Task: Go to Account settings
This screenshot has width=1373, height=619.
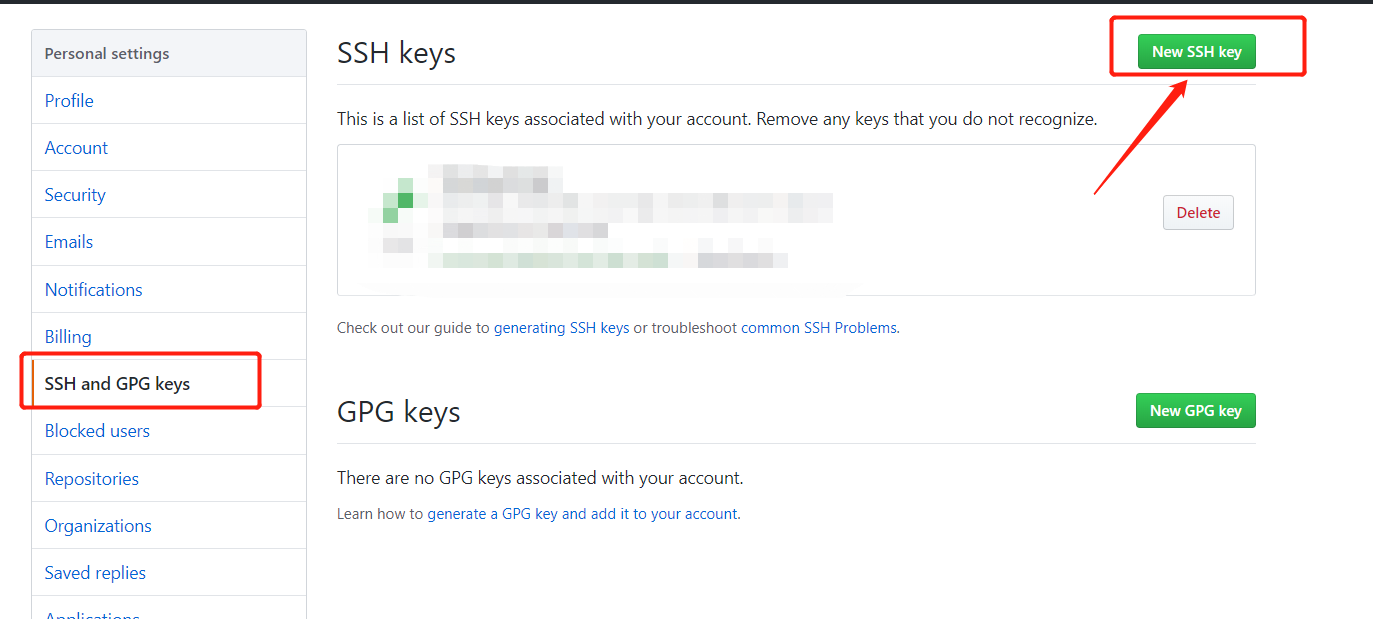Action: [x=76, y=148]
